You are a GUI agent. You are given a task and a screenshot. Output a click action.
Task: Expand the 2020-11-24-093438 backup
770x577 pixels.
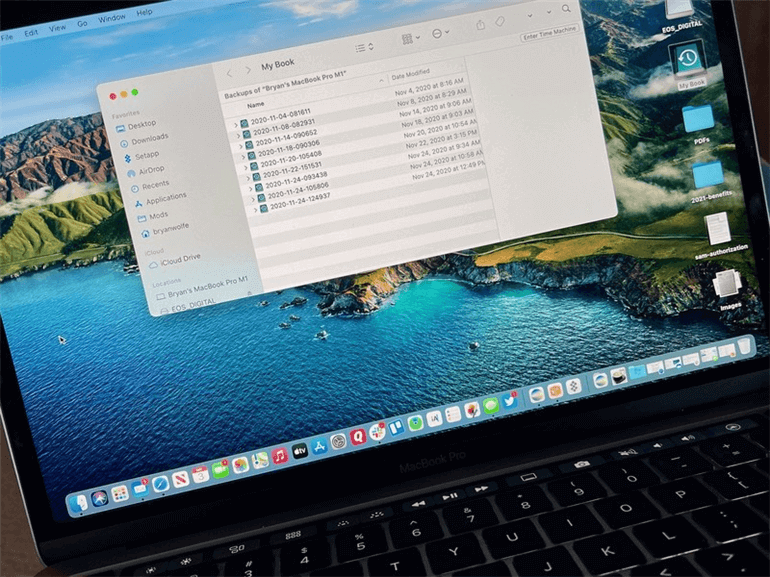coord(251,189)
